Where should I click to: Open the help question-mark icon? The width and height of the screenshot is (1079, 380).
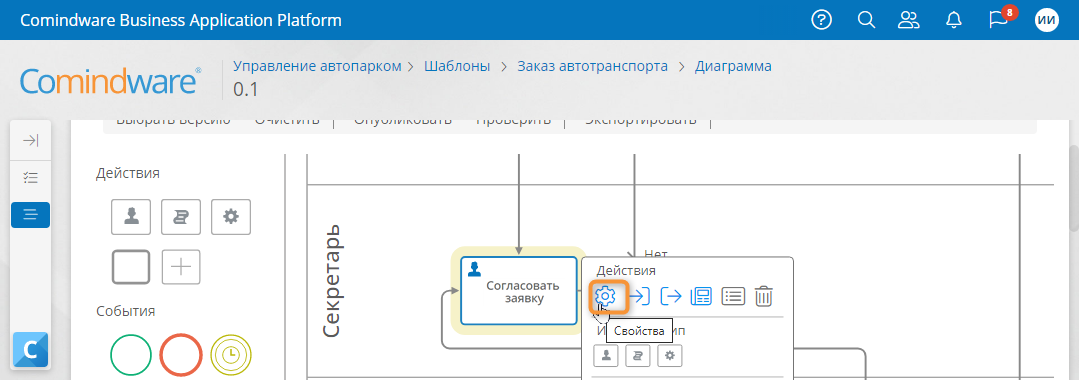pos(822,20)
